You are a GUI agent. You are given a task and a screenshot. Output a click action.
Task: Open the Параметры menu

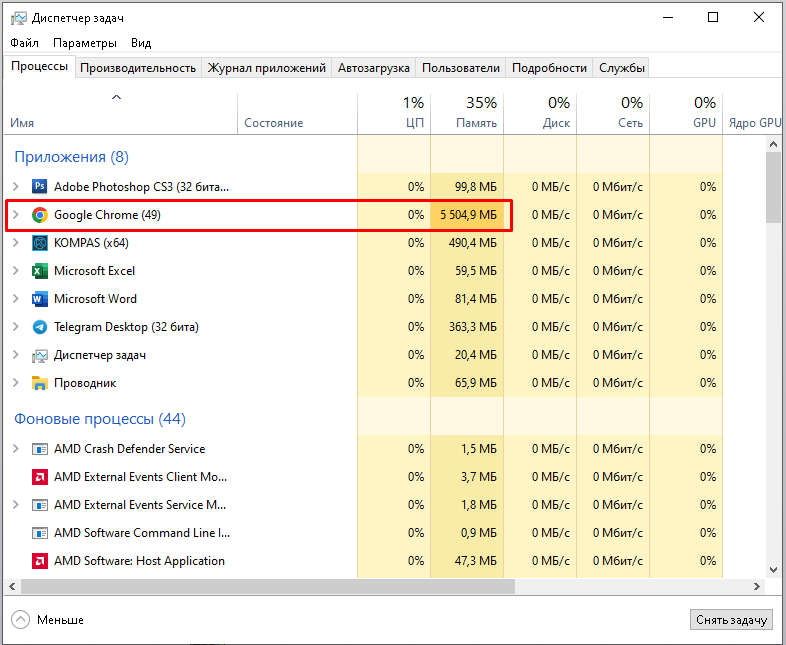[x=85, y=43]
